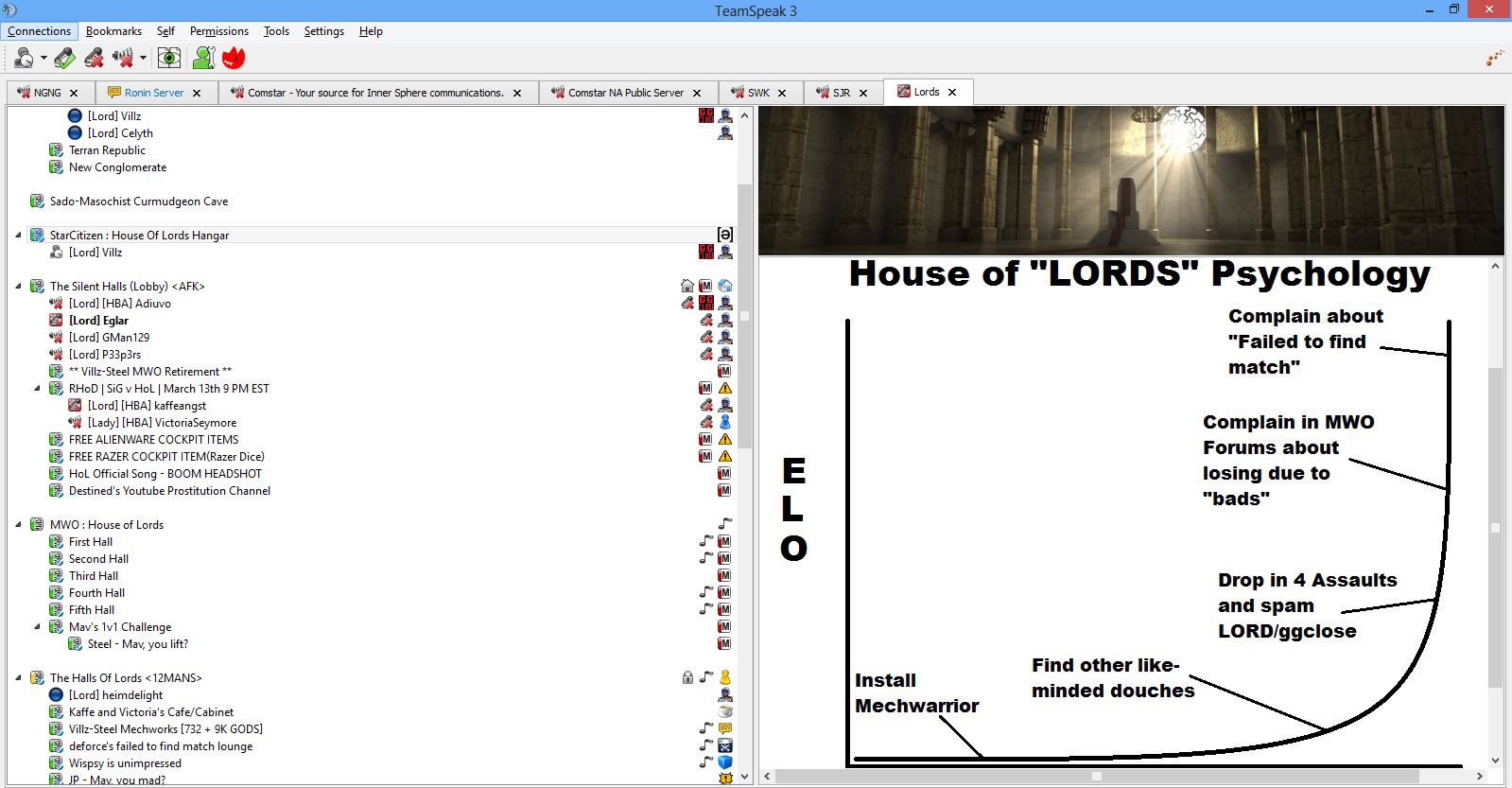This screenshot has width=1512, height=788.
Task: Click the channel icon beside New Conglomerate
Action: pos(56,166)
